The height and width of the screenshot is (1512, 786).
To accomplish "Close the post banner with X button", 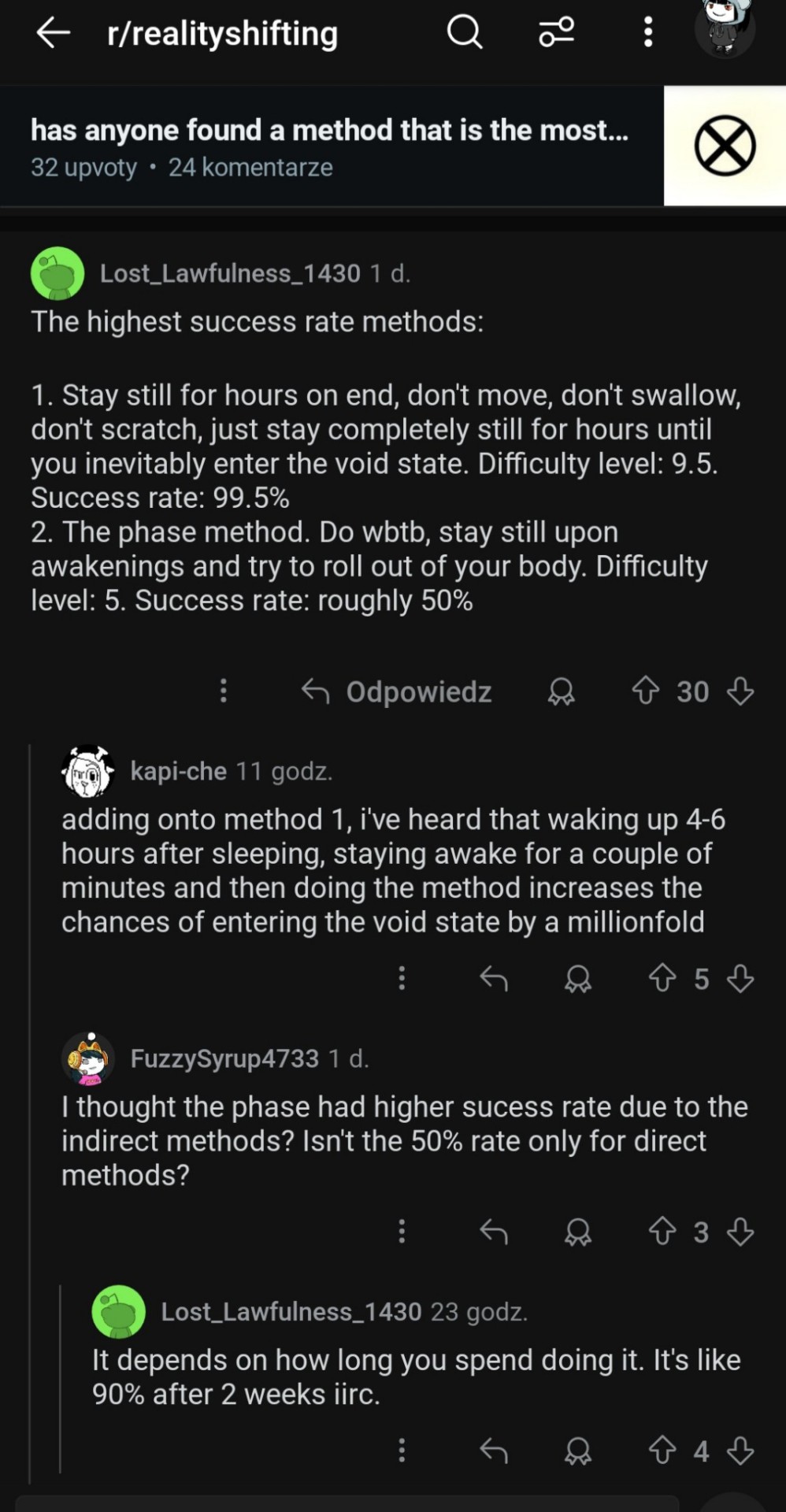I will point(725,146).
